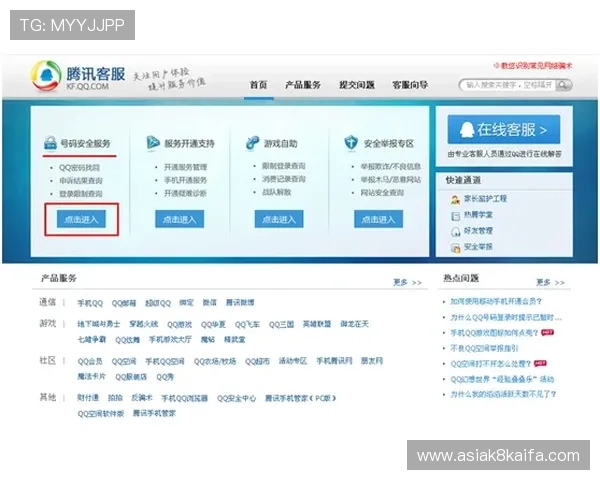Open hot question 不良QQ空间举报指引
This screenshot has height=480, width=600.
484,348
